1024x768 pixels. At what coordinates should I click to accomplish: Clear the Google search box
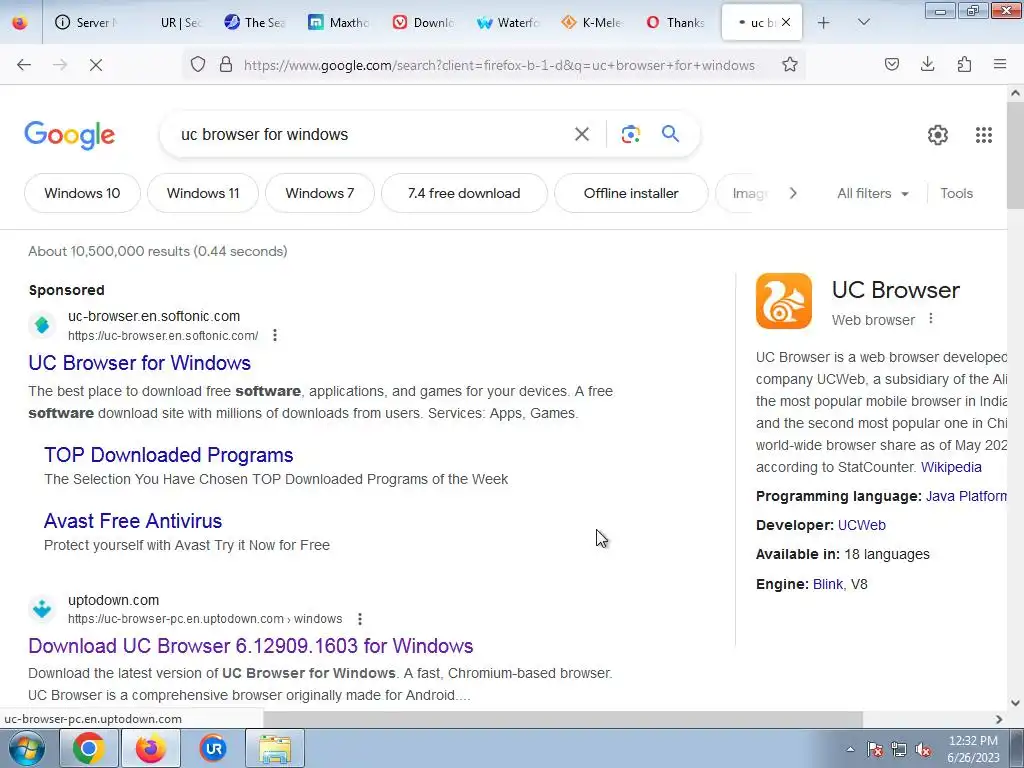[581, 135]
